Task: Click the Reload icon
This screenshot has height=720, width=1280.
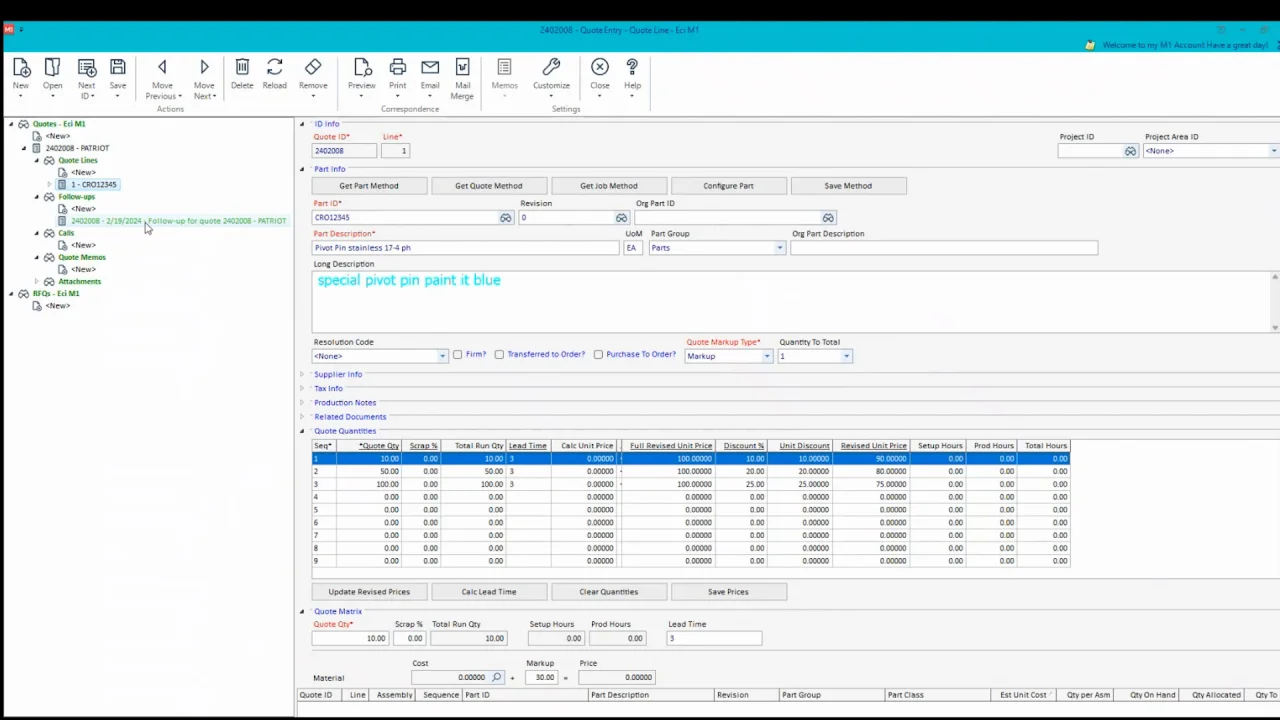Action: [274, 68]
